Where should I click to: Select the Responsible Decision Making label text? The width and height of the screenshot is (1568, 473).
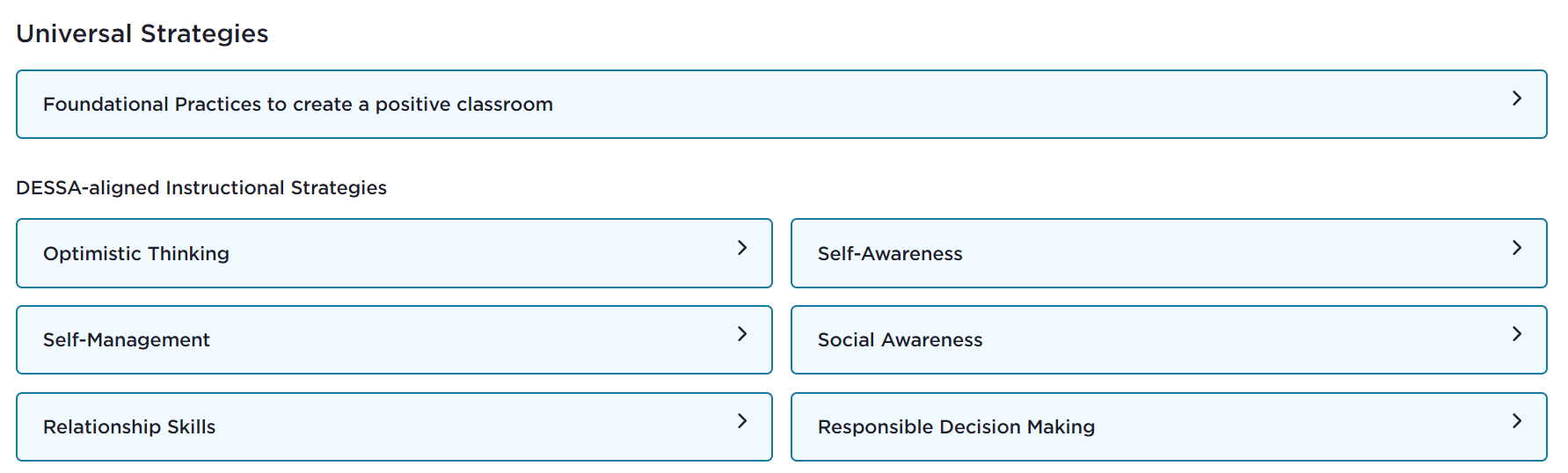click(956, 427)
